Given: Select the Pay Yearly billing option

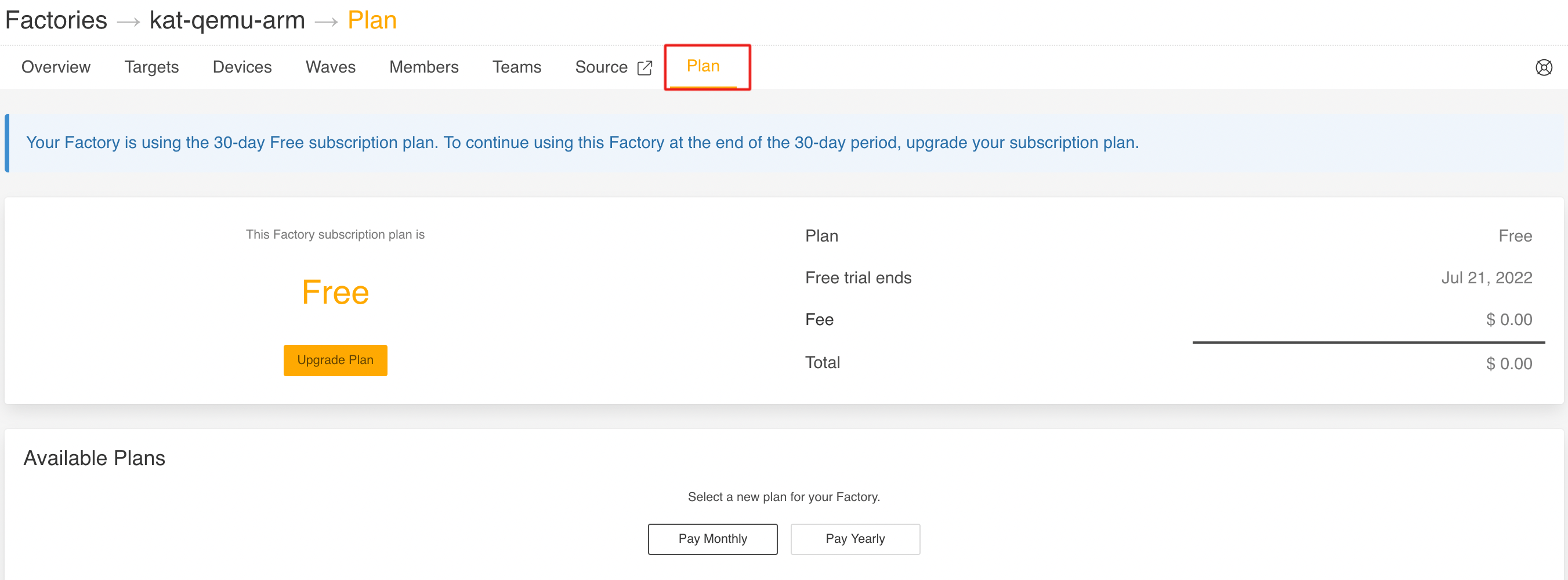Looking at the screenshot, I should [x=854, y=539].
